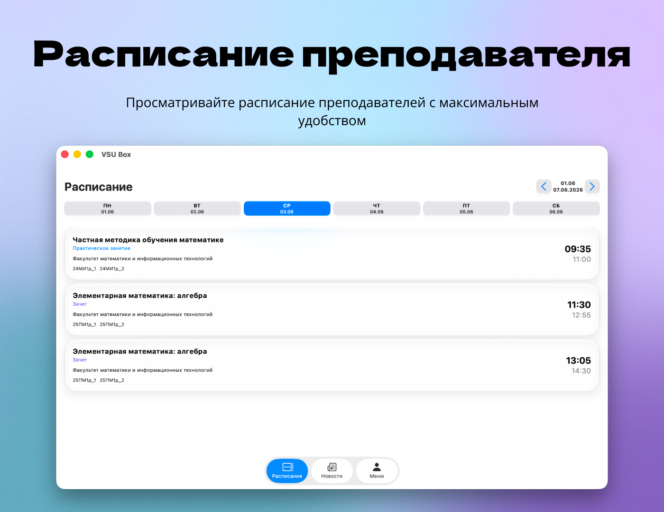Select the СБ 06.06 day tab
664x512 pixels.
556,208
